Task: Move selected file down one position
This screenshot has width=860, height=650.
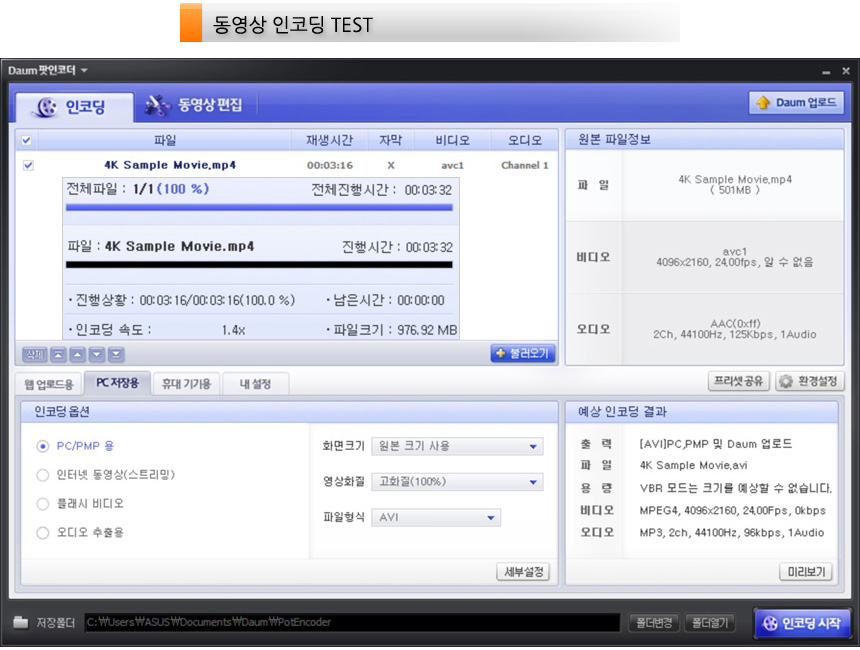Action: [96, 354]
